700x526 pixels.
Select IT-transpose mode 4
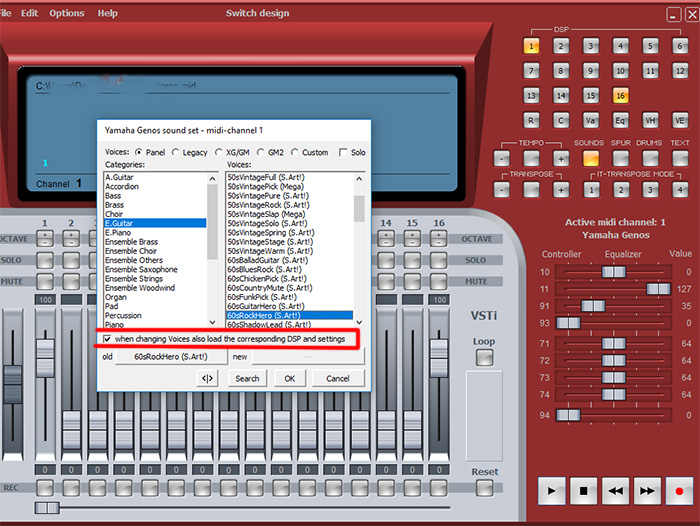680,190
